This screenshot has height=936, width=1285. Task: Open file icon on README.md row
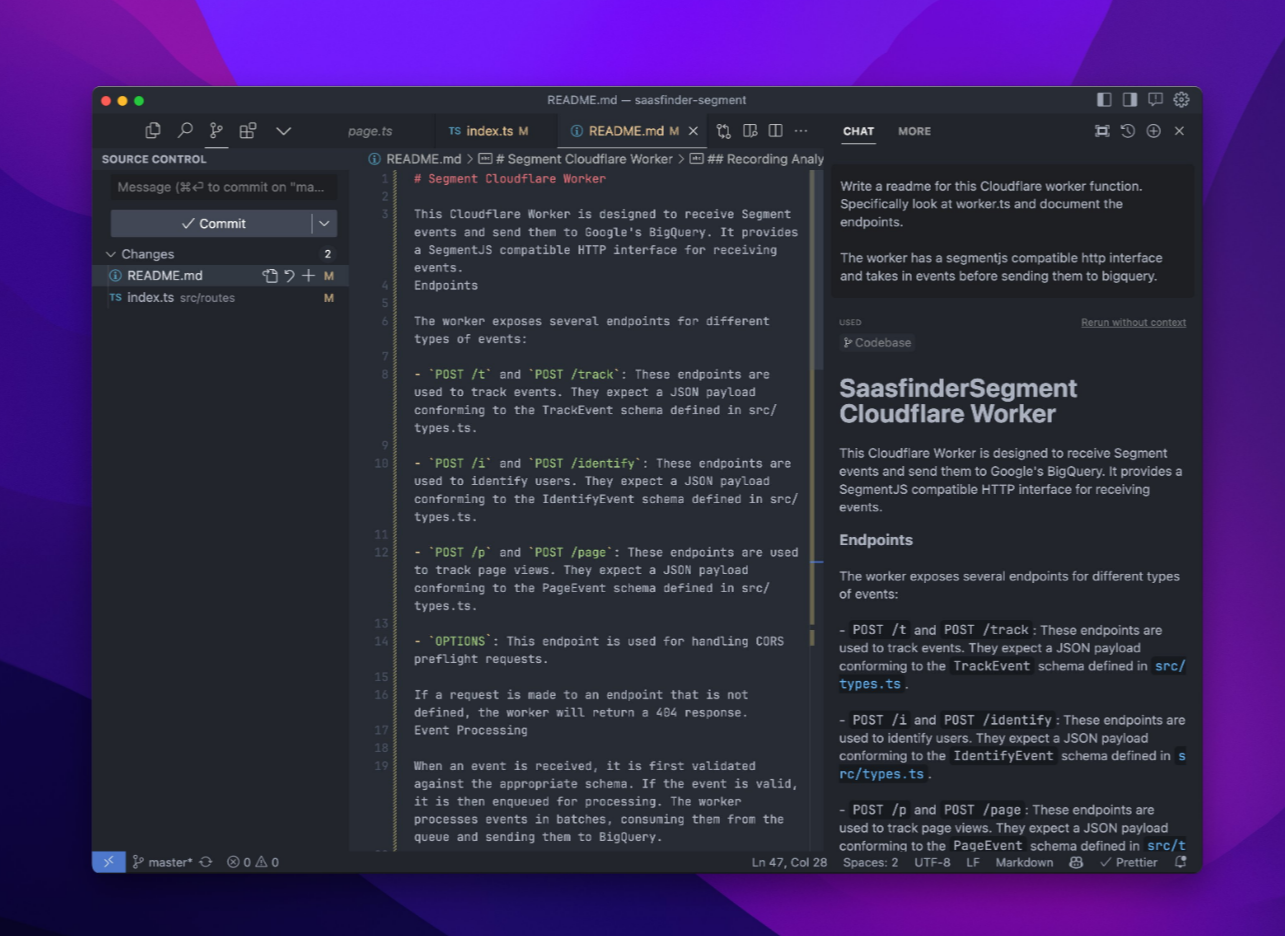tap(270, 276)
